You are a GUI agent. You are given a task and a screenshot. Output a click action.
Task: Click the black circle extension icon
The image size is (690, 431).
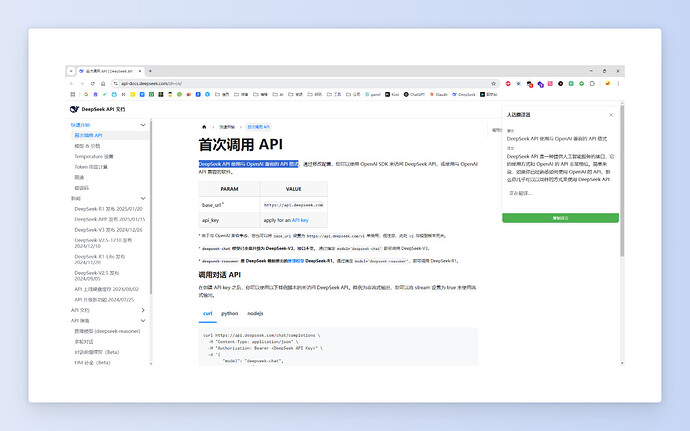(x=560, y=83)
